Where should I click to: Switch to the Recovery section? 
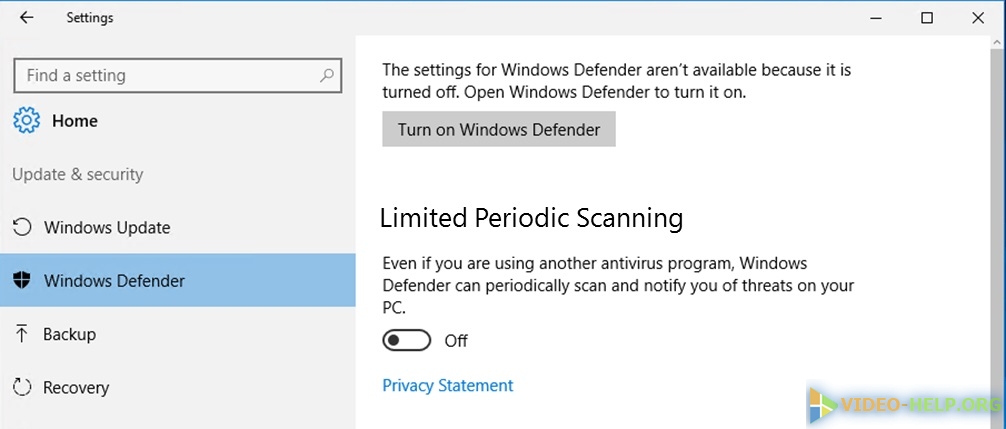point(76,388)
